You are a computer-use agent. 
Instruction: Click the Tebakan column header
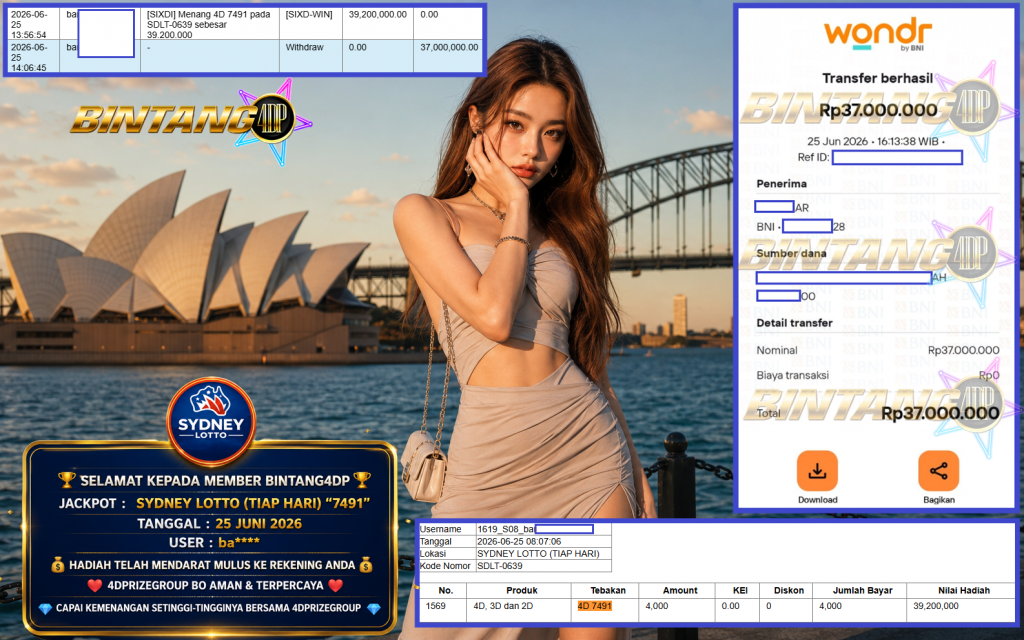point(608,590)
